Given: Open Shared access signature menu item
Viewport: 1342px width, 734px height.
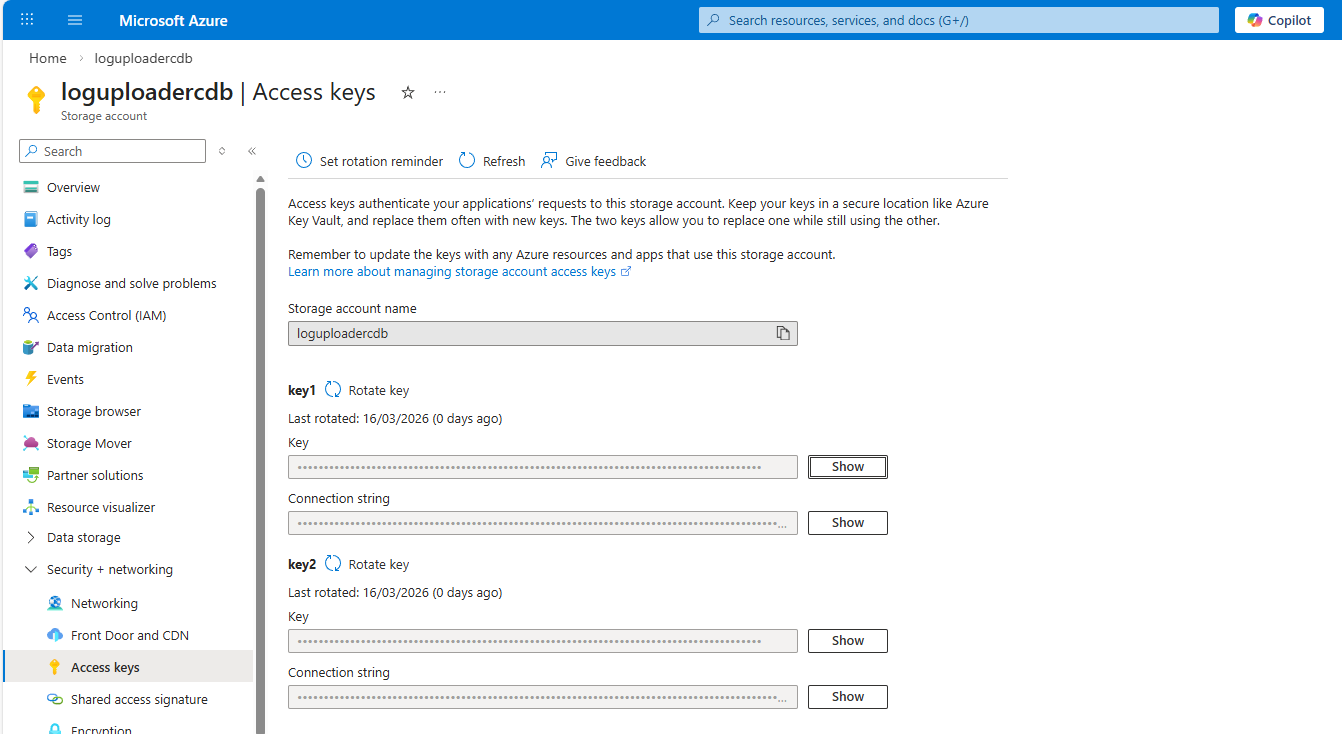Looking at the screenshot, I should 139,700.
